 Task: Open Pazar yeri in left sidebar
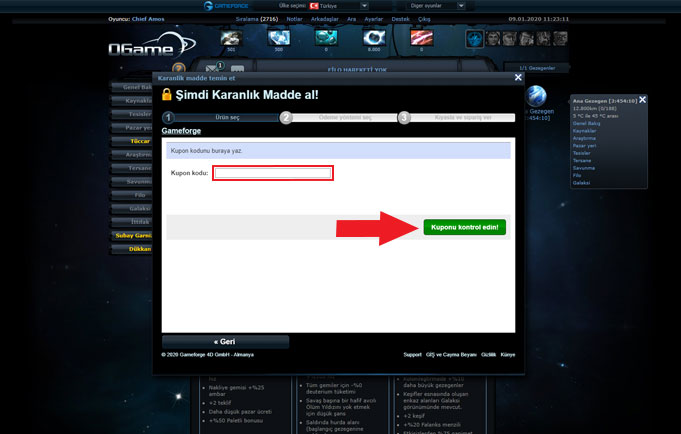132,128
